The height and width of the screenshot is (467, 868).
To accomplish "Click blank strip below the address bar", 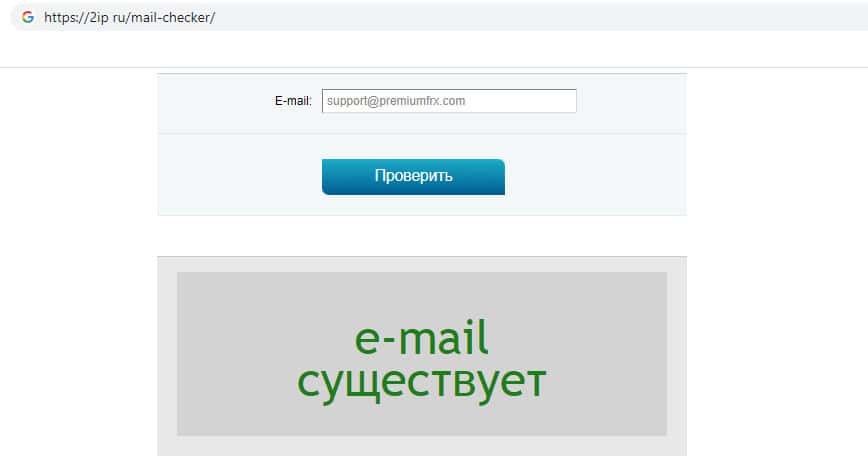I will pos(434,49).
